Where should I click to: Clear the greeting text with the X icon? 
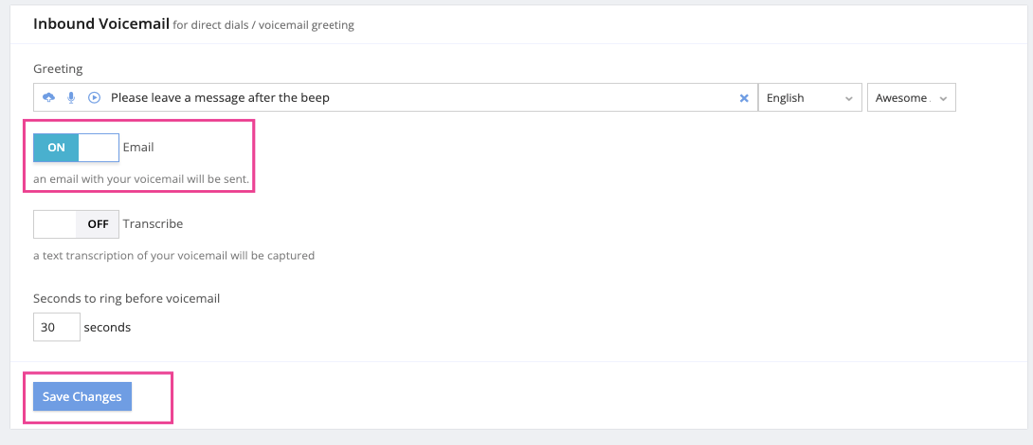click(x=743, y=98)
